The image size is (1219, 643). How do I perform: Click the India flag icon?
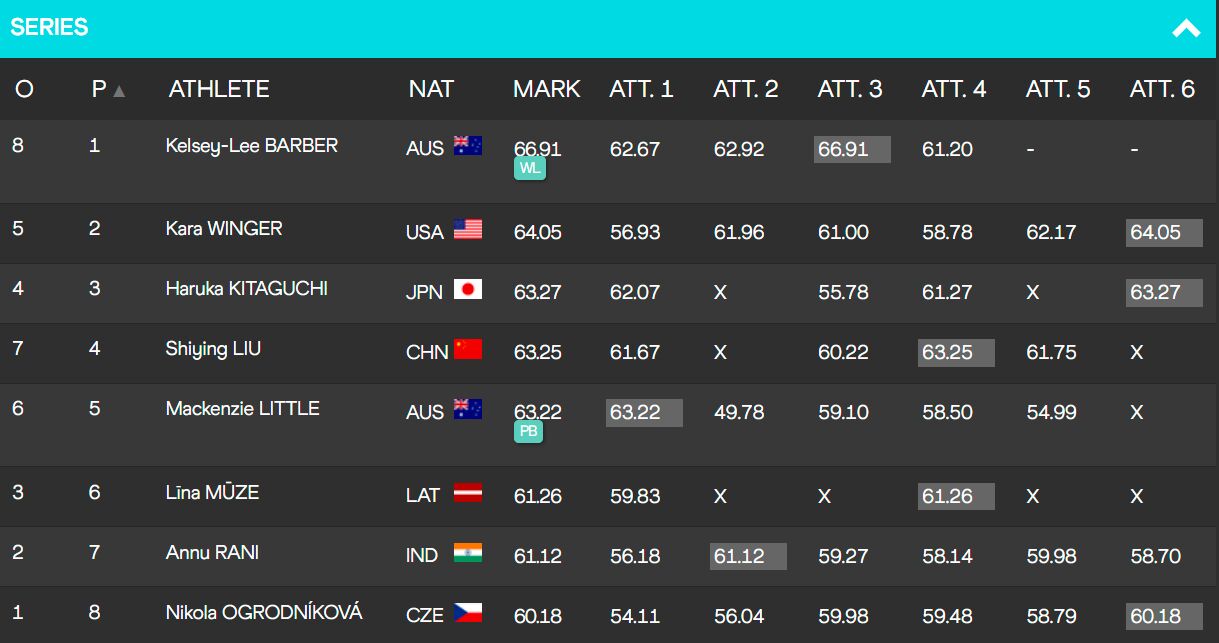tap(468, 553)
